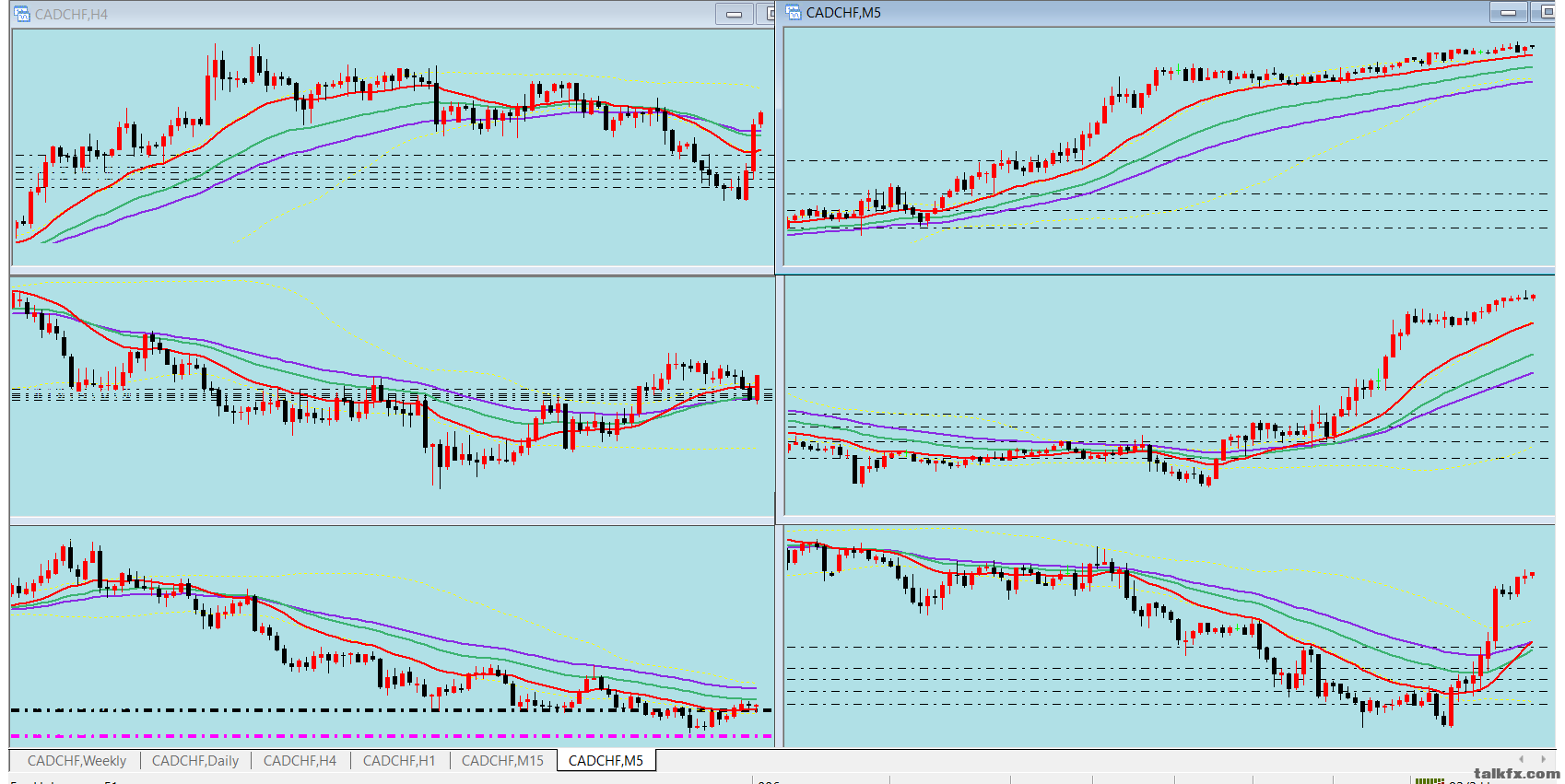Viewport: 1565px width, 784px height.
Task: Click the connection status bars indicator
Action: (x=1430, y=781)
